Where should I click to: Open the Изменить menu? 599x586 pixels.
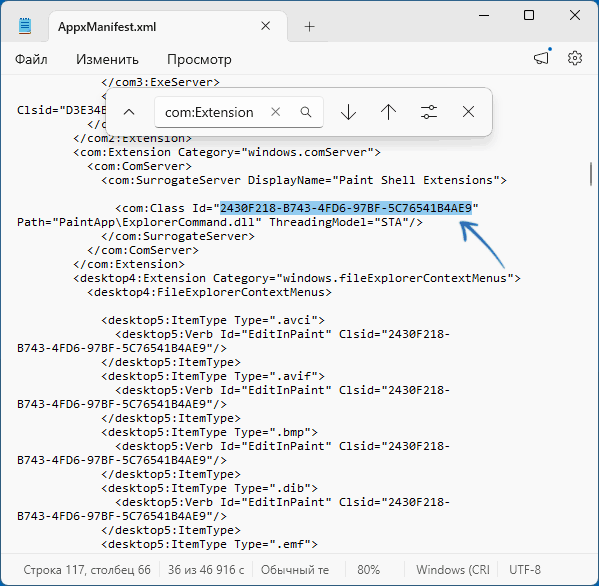click(x=107, y=59)
